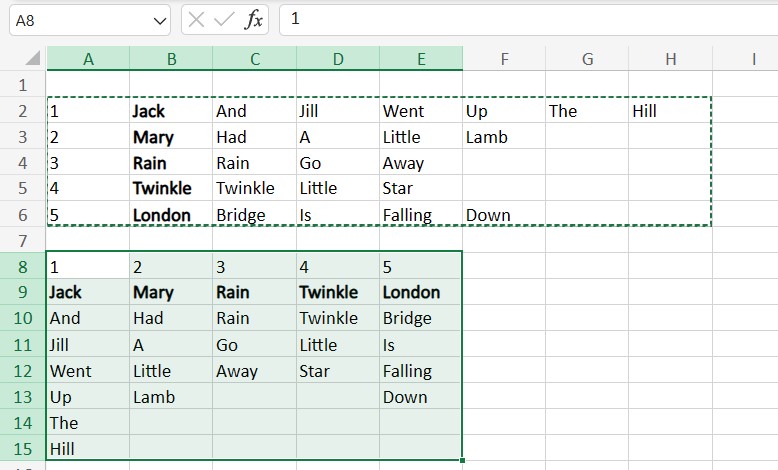This screenshot has width=778, height=470.
Task: Select row 8 header
Action: (23, 267)
